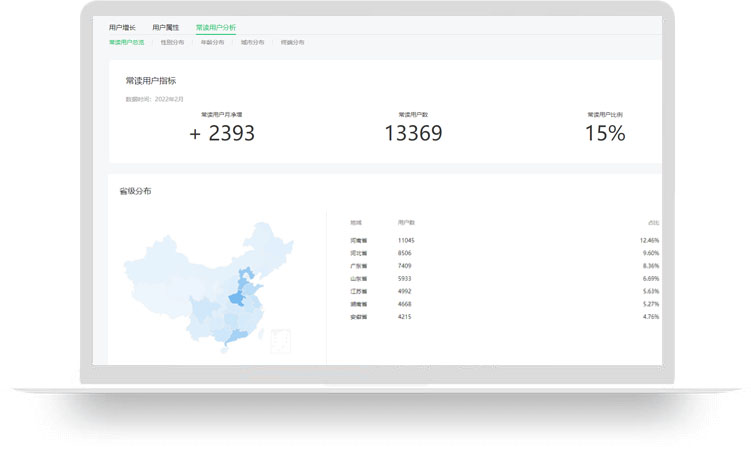Image resolution: width=751 pixels, height=462 pixels.
Task: View the 年龄分布 sub-tab
Action: point(213,43)
